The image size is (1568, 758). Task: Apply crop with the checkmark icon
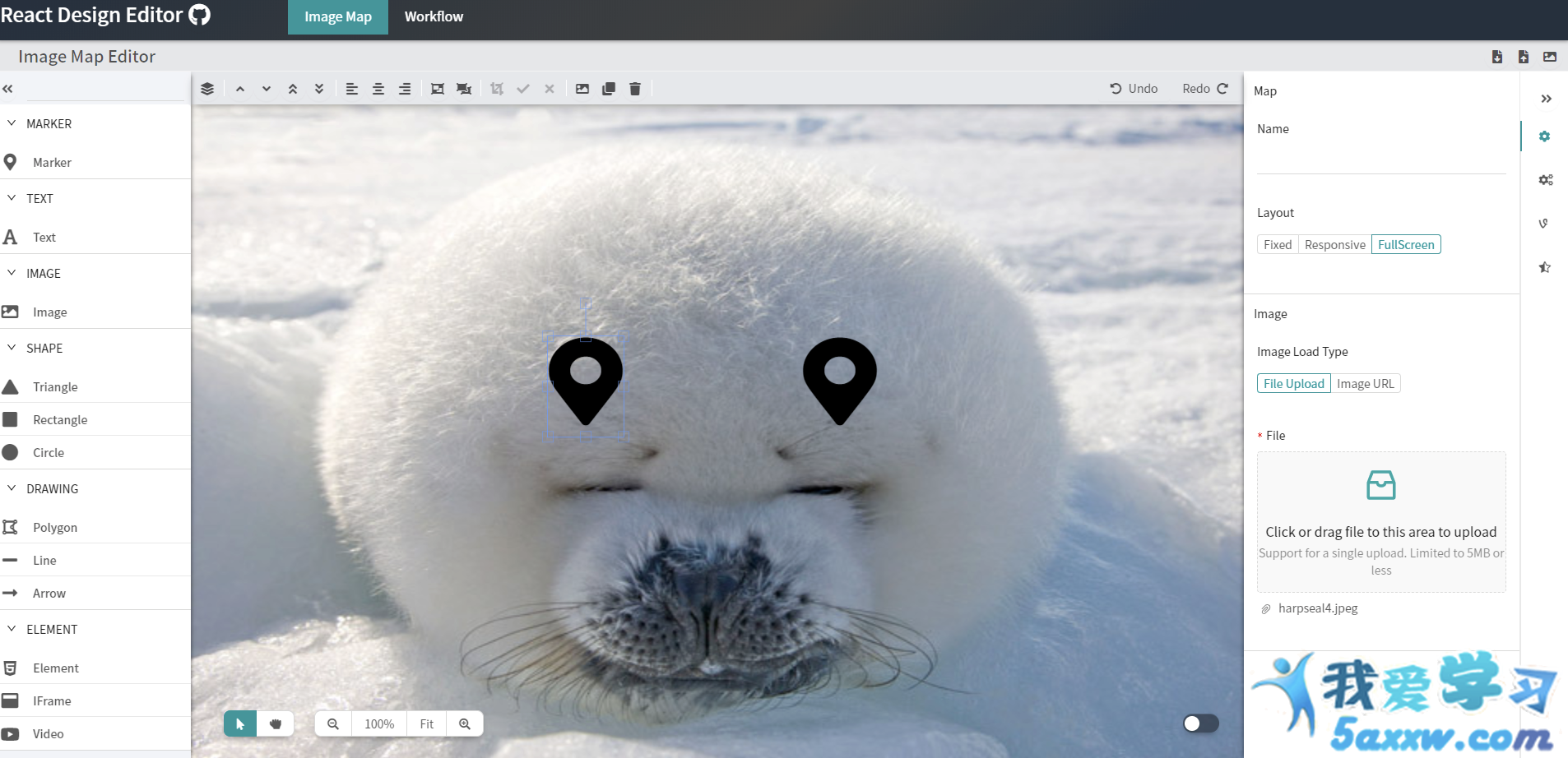(523, 89)
